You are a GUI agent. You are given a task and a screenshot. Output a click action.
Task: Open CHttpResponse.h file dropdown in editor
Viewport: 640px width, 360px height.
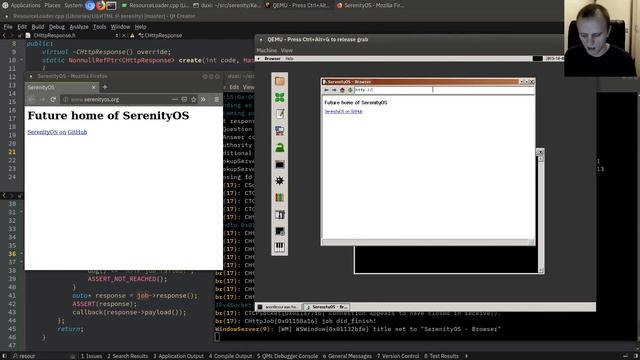coord(72,36)
